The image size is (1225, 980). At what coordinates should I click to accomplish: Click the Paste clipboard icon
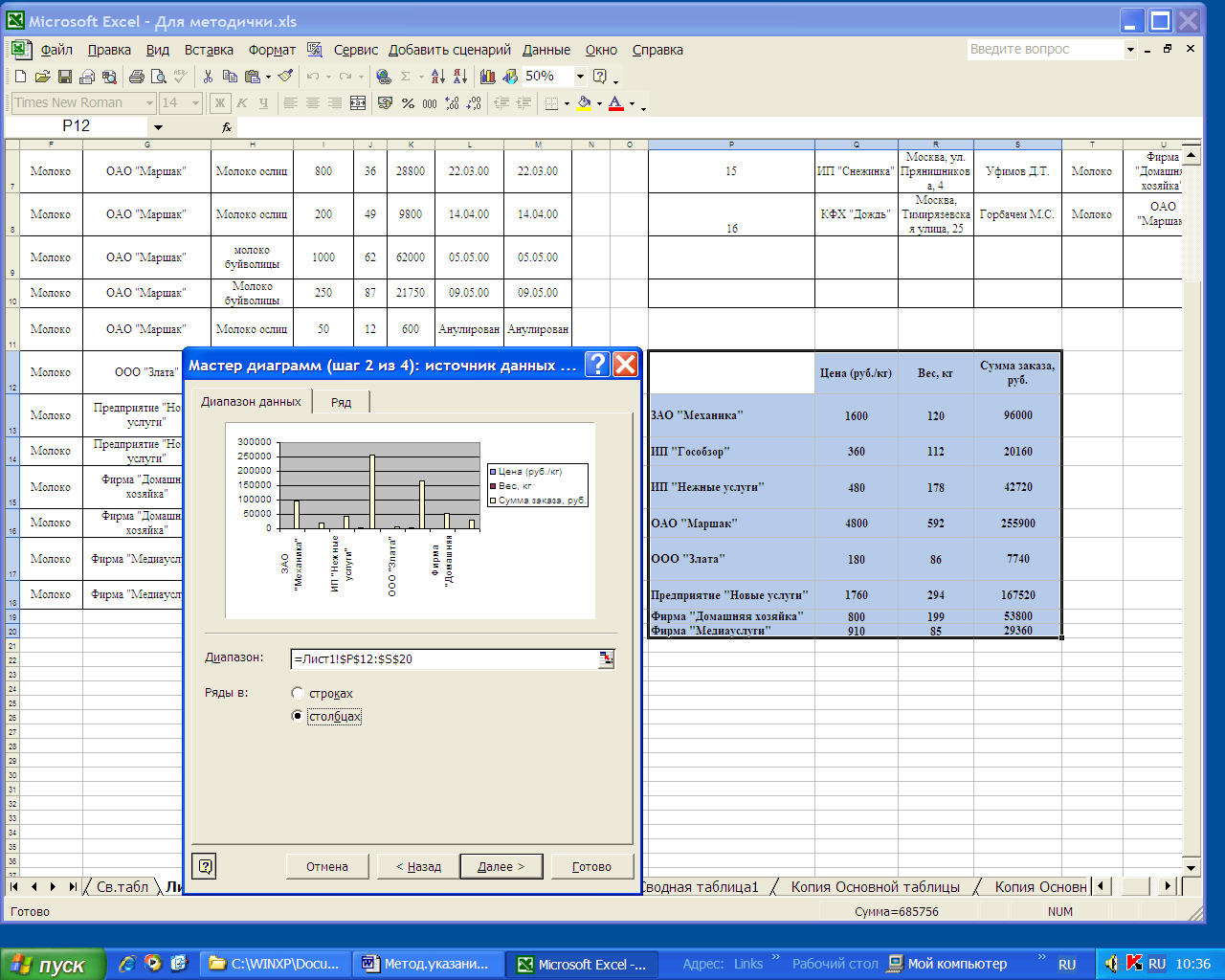pyautogui.click(x=252, y=77)
